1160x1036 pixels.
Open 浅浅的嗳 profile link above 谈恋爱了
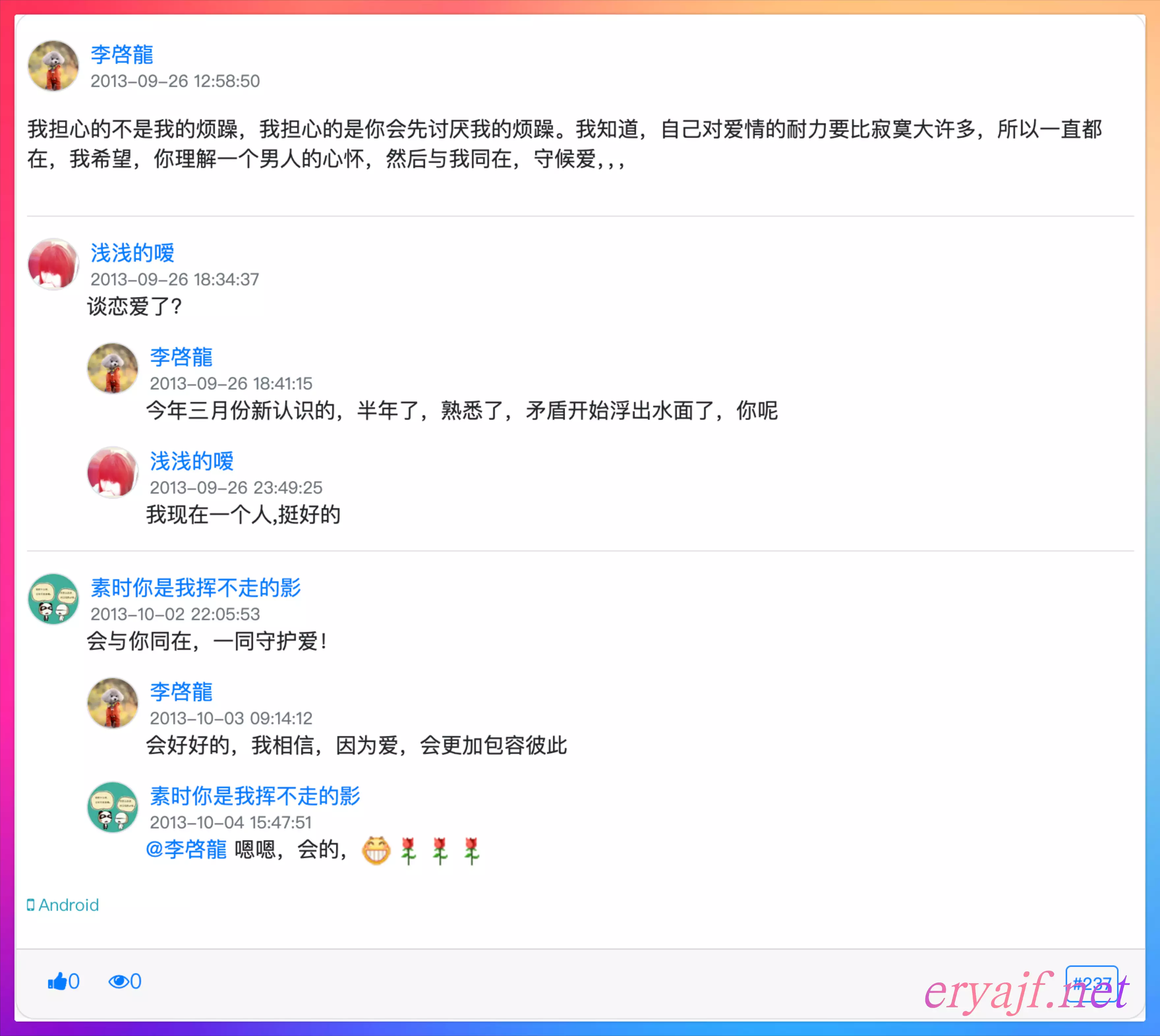(132, 253)
